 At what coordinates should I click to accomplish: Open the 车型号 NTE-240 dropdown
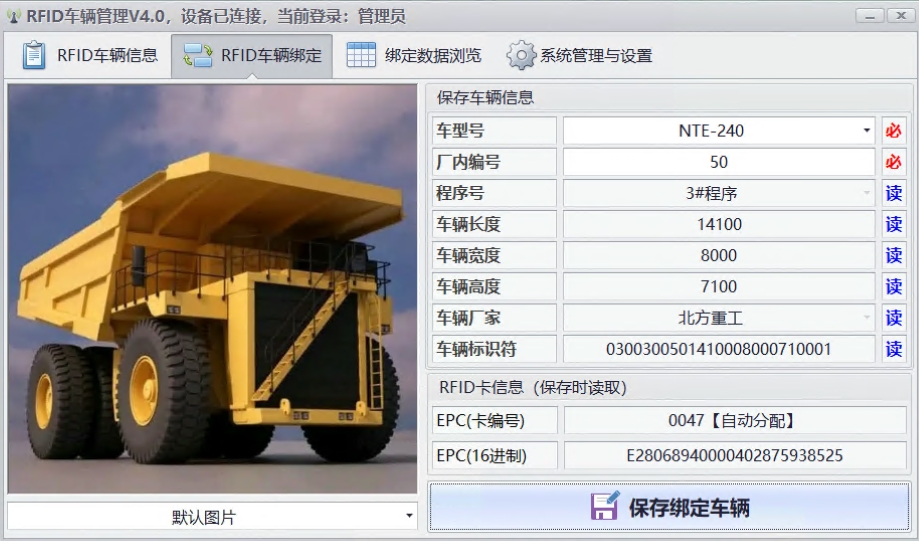(866, 131)
